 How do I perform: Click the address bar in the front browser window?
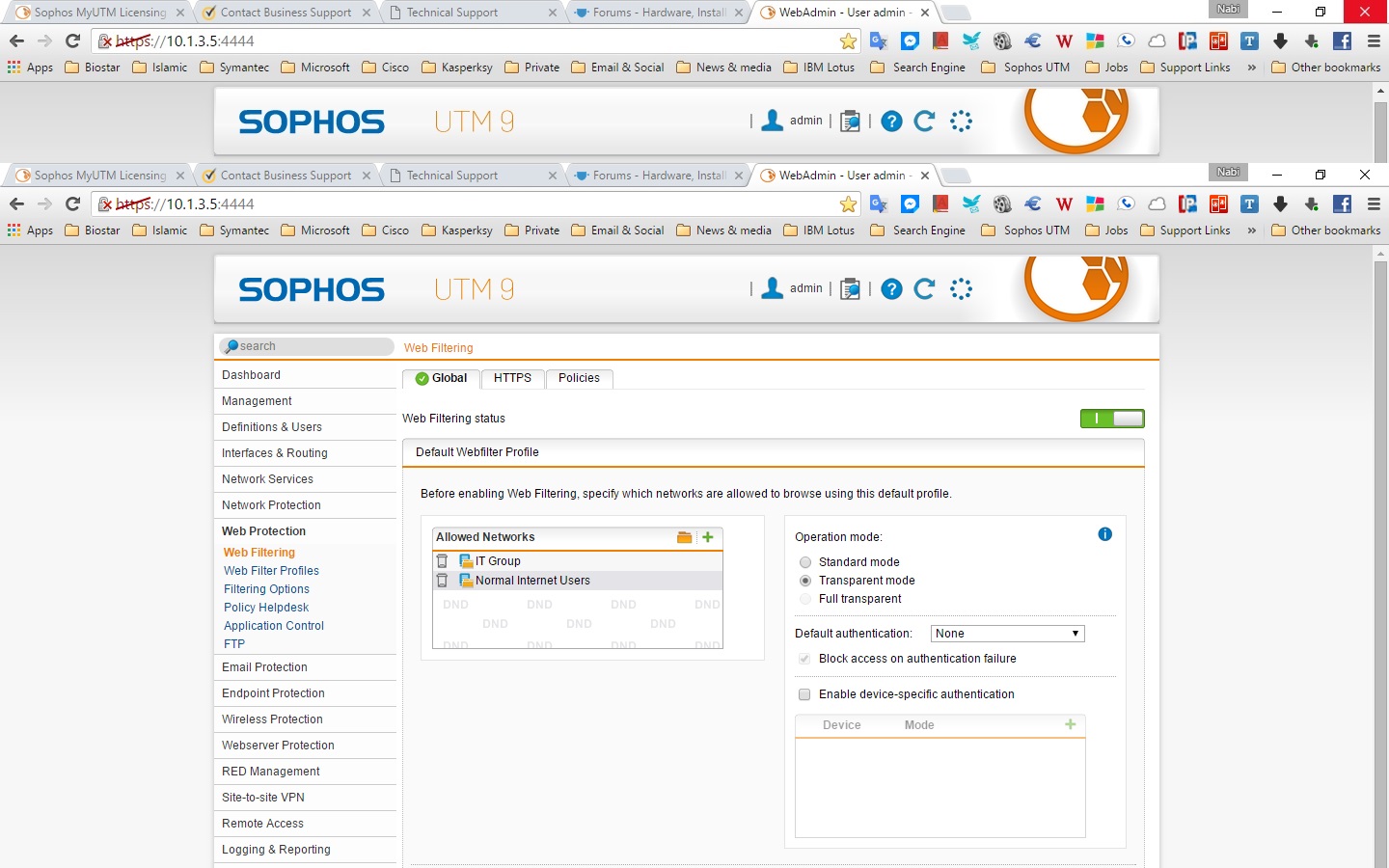pyautogui.click(x=476, y=204)
